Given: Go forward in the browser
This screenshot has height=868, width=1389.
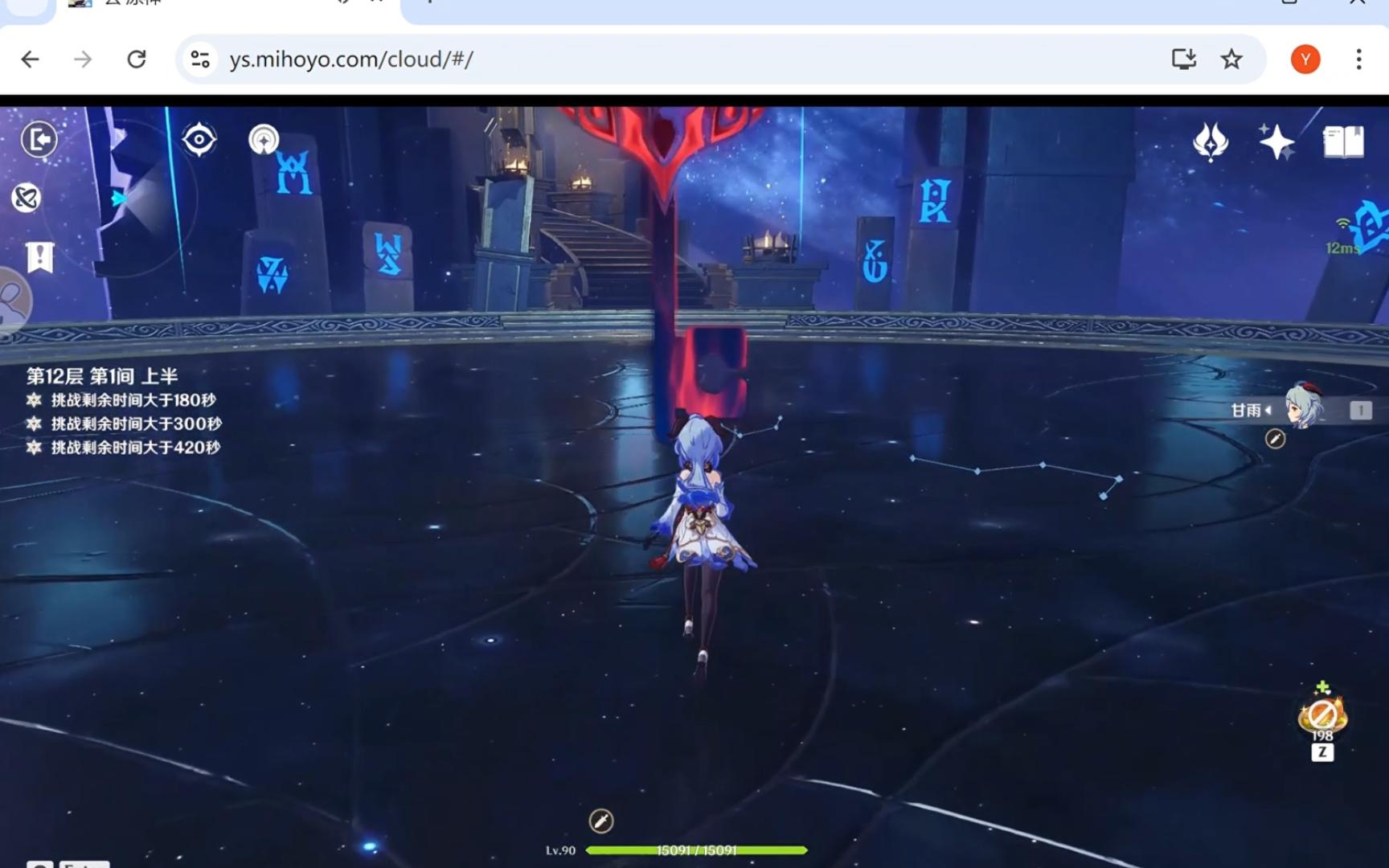Looking at the screenshot, I should coord(83,59).
